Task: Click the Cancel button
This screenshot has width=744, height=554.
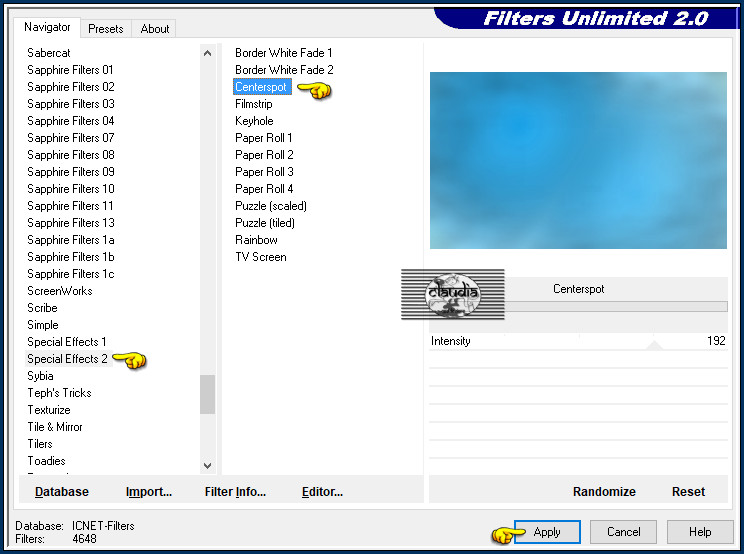Action: tap(623, 532)
